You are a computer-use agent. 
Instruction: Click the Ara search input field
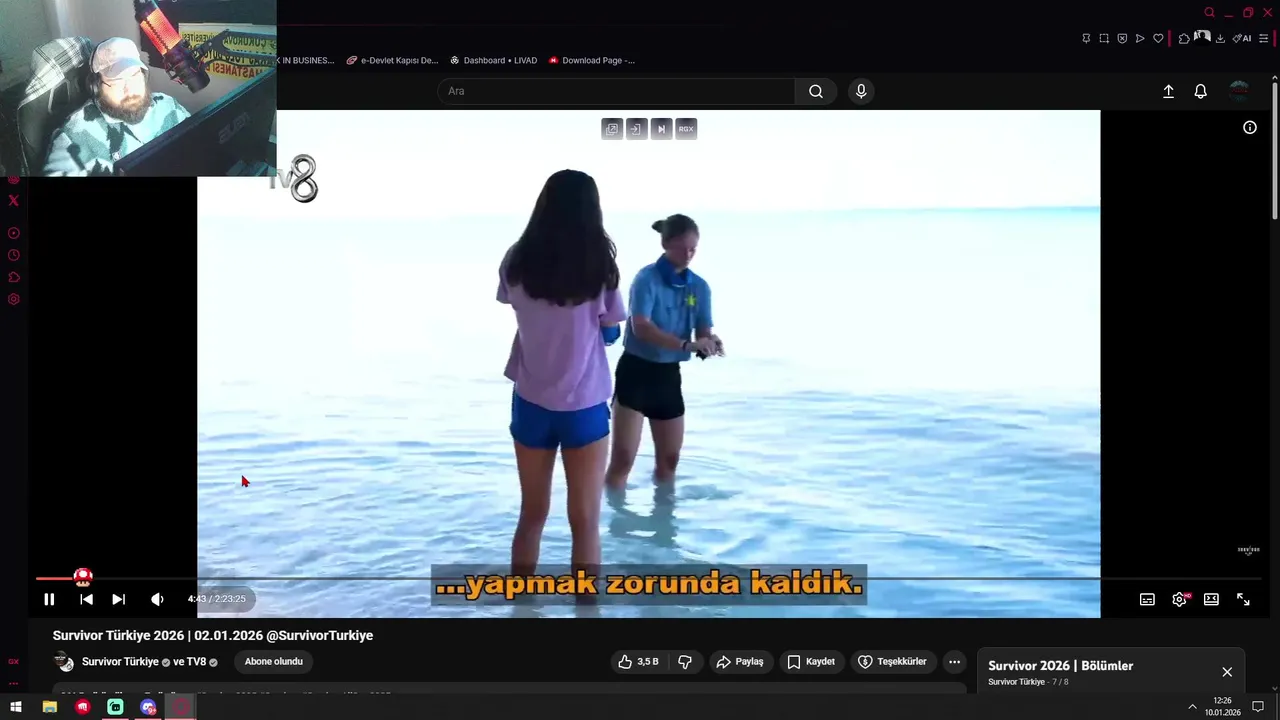616,91
